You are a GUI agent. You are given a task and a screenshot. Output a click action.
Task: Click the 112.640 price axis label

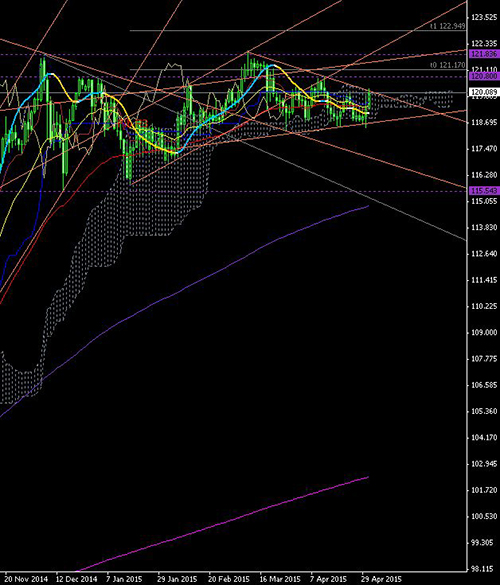click(484, 254)
